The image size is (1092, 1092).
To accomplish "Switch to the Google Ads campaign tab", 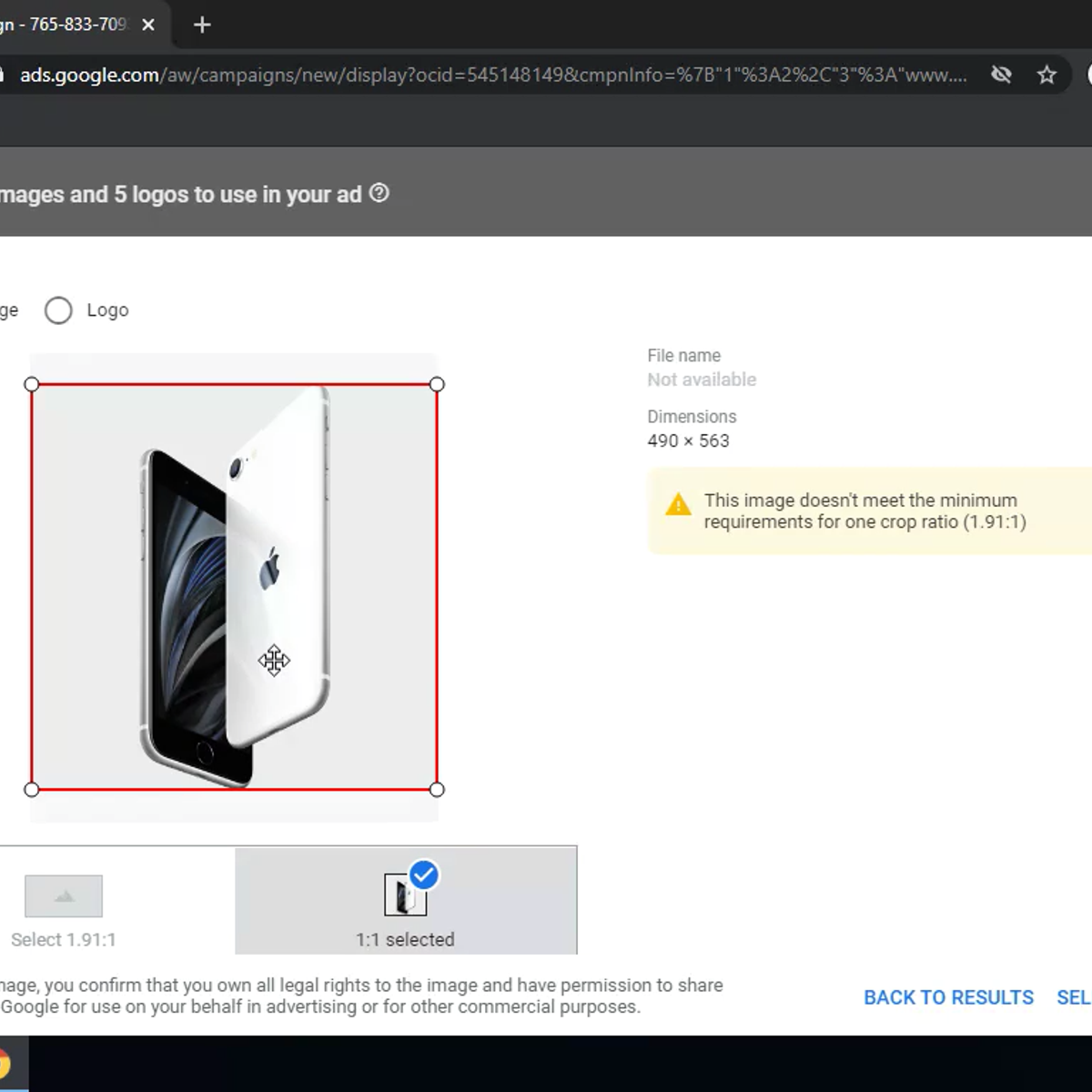I will coord(64,25).
